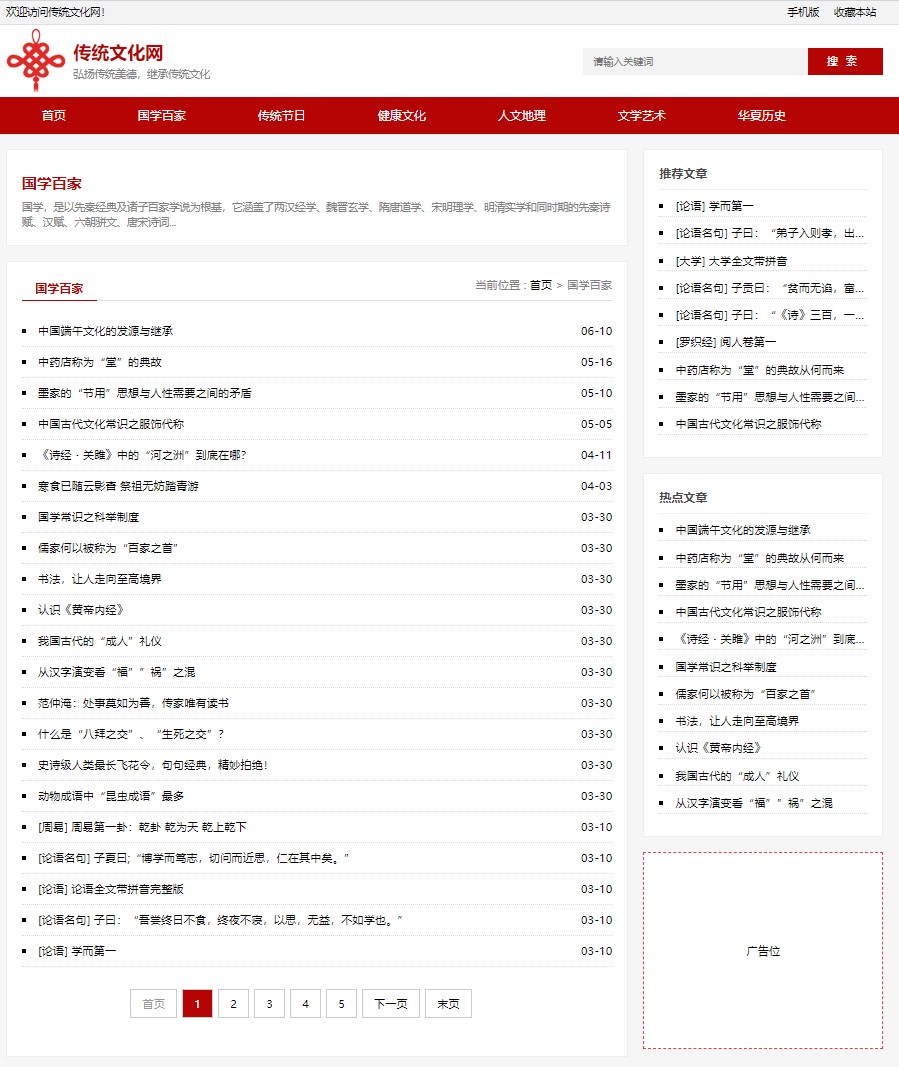Navigate to 华夏历史 in the menu
Screen dimensions: 899x1067
tap(761, 116)
